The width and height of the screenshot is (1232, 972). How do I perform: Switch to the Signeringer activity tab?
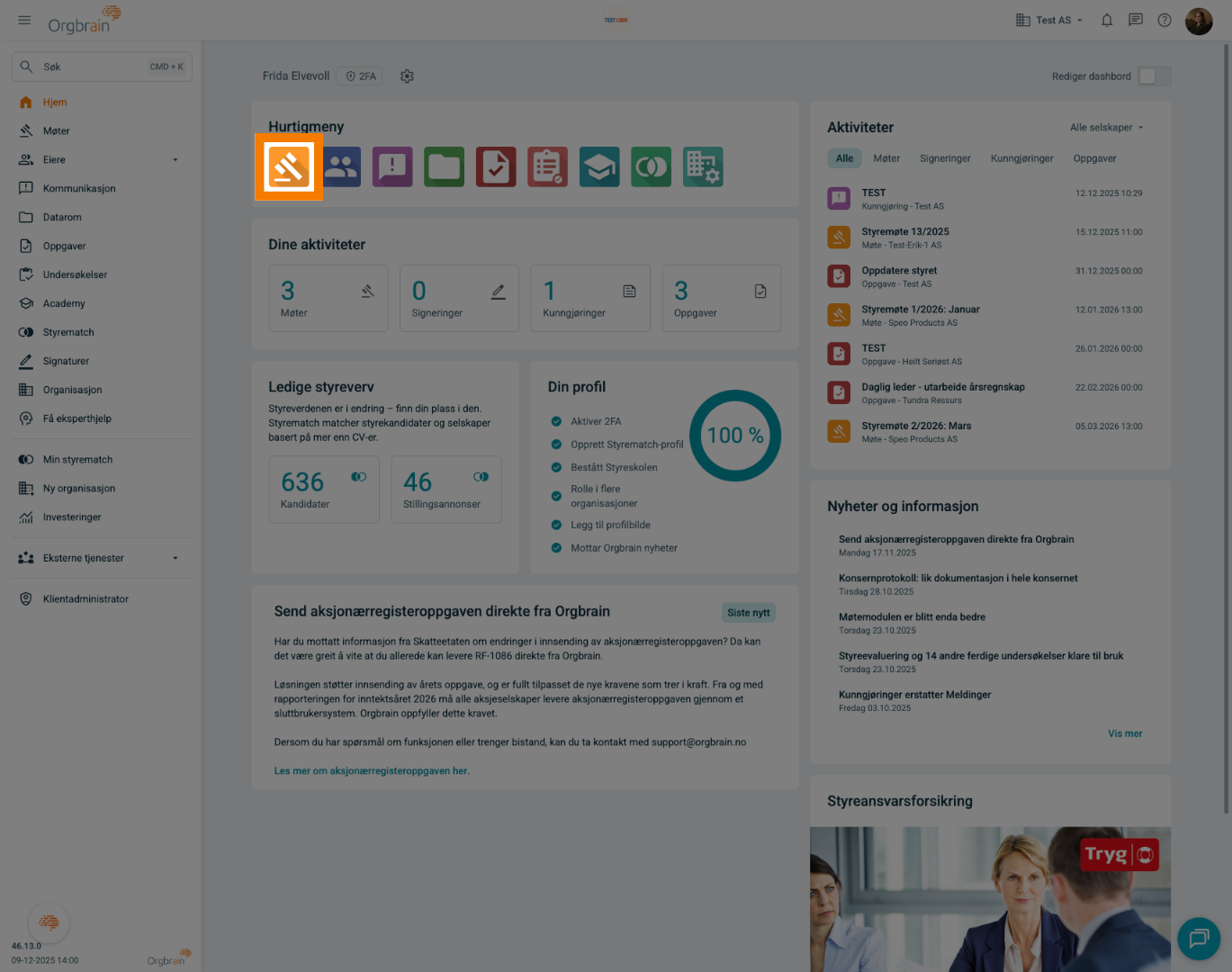[x=945, y=158]
